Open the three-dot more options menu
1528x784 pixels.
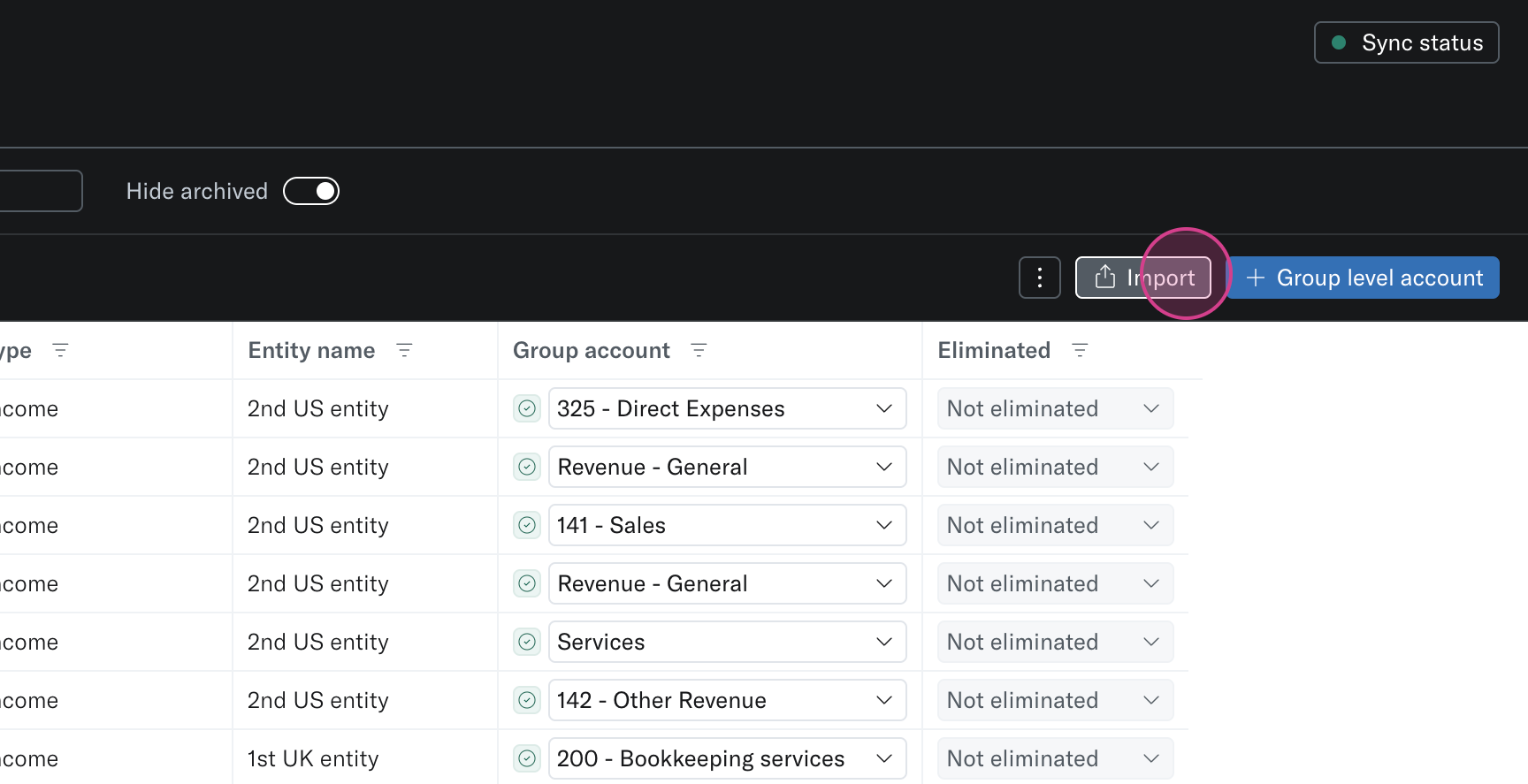(1039, 278)
